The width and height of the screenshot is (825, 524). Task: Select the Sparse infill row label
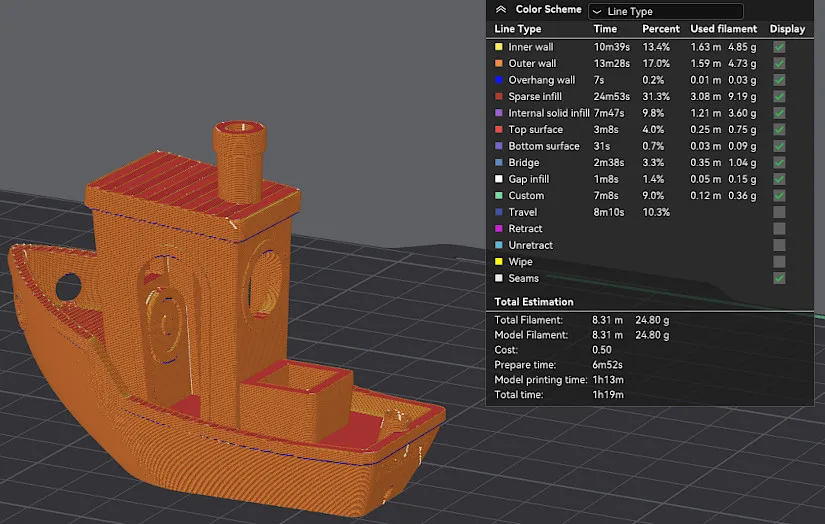535,96
